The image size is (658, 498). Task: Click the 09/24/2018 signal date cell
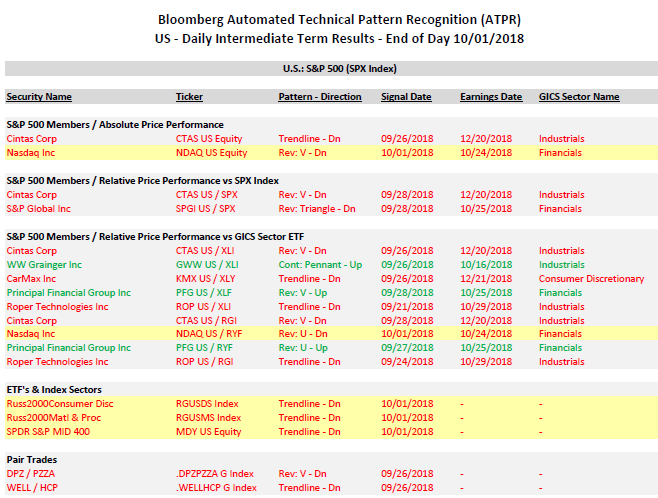point(407,362)
